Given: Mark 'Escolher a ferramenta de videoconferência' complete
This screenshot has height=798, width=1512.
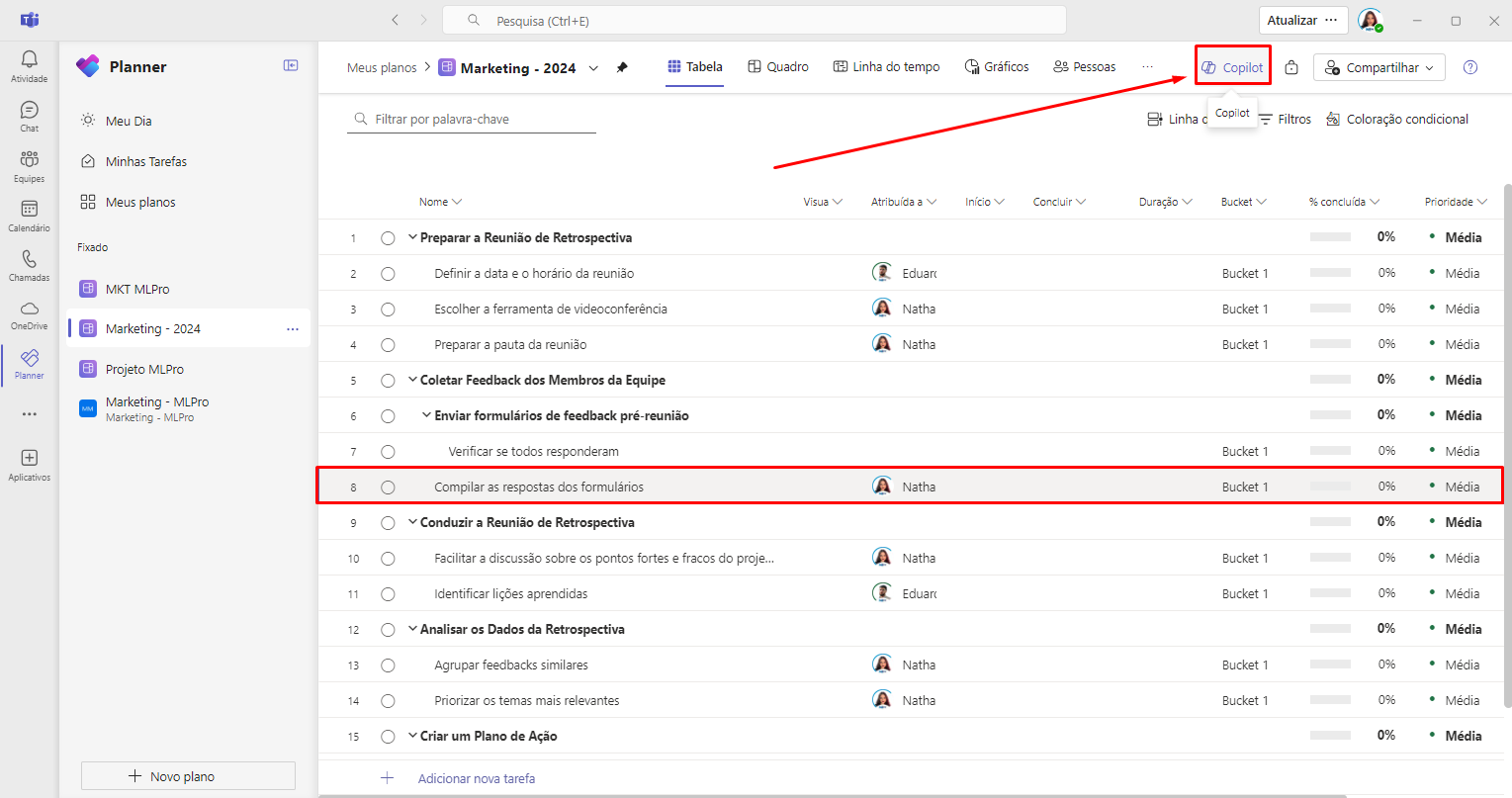Looking at the screenshot, I should tap(388, 310).
